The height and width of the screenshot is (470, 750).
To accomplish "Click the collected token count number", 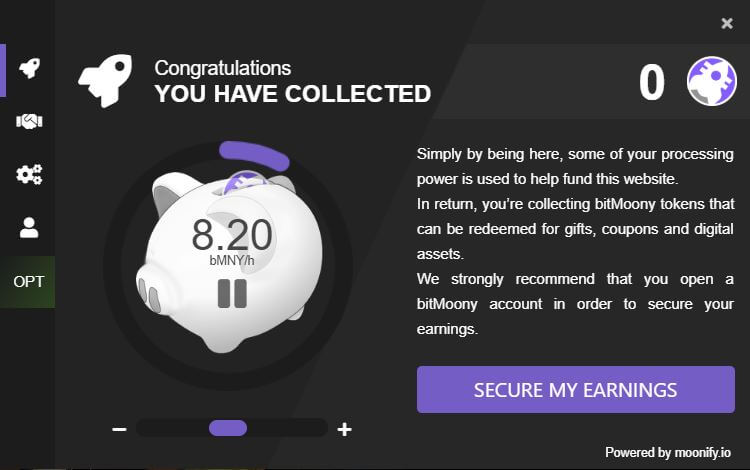I will tap(652, 83).
